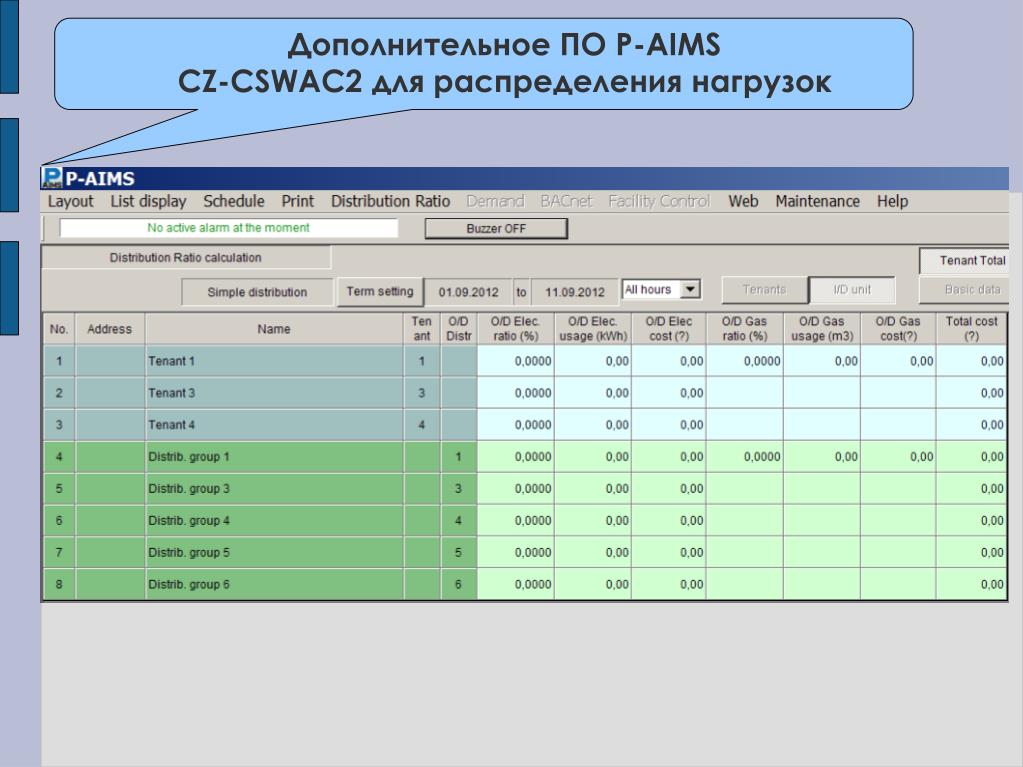Viewport: 1023px width, 767px height.
Task: Select the Distrib. group 5 row
Action: click(x=274, y=553)
